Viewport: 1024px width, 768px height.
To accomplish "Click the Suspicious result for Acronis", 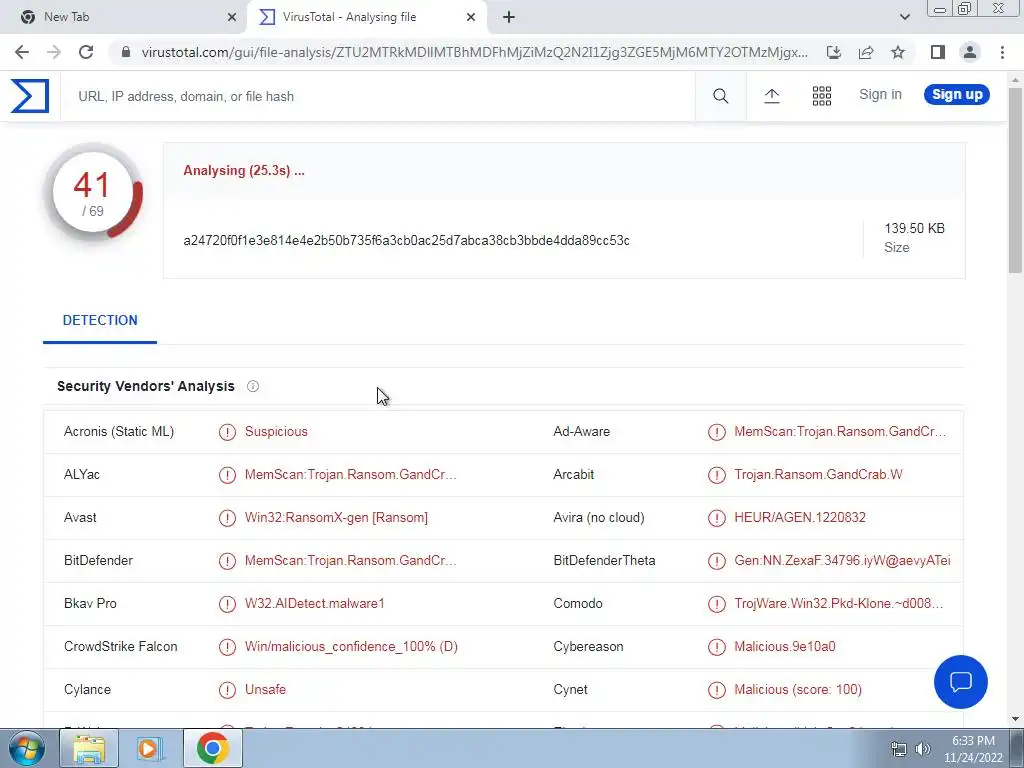I will pos(276,432).
